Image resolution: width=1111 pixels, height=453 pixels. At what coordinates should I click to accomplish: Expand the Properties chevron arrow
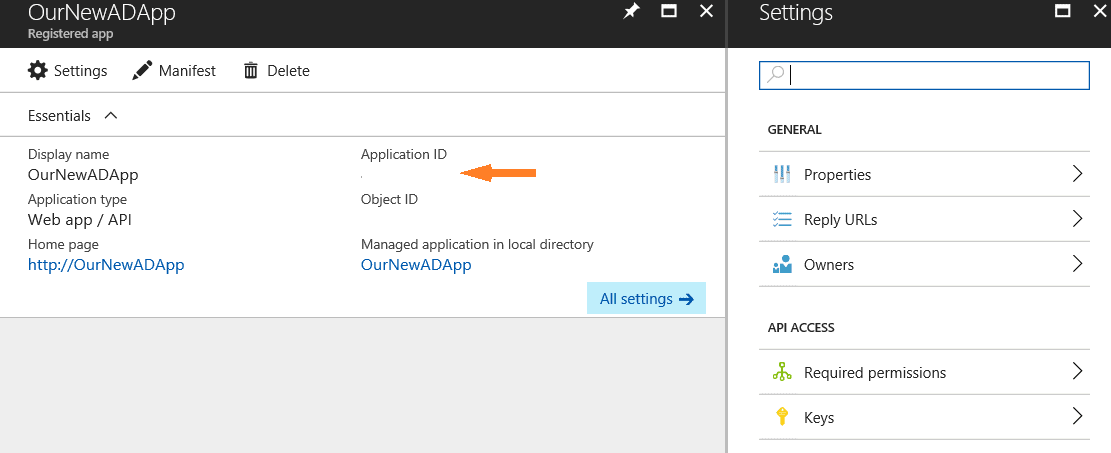click(x=1077, y=174)
